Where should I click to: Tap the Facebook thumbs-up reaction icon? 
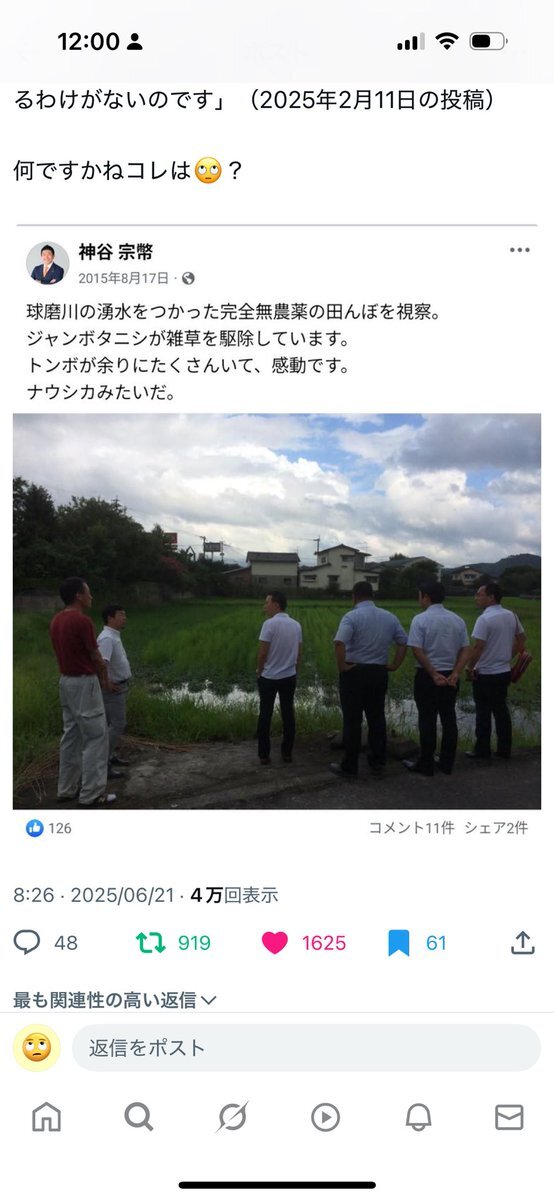[35, 828]
